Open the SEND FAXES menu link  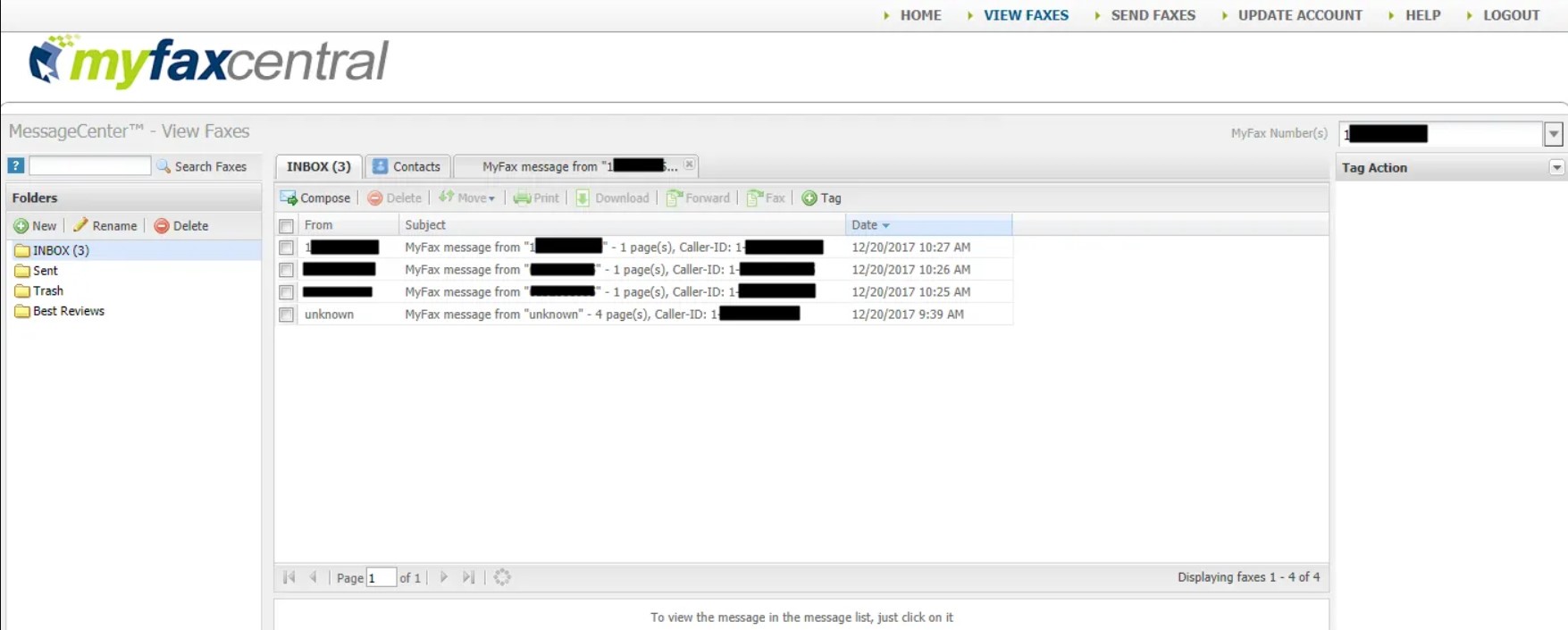(x=1153, y=15)
